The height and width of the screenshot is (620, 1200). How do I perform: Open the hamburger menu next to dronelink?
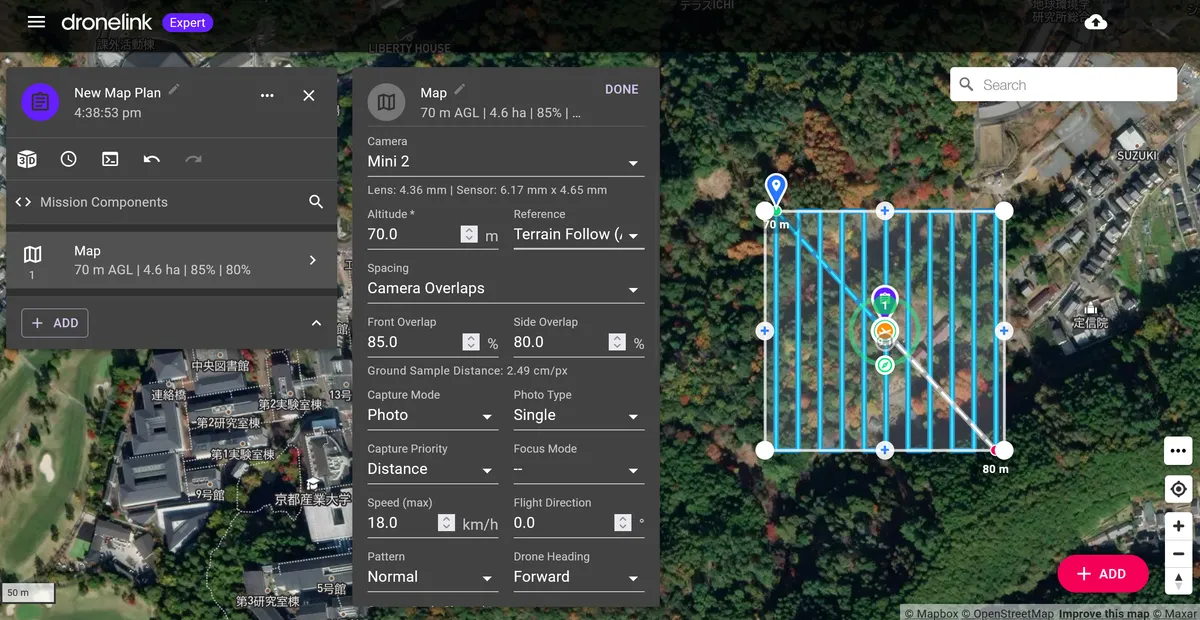coord(36,22)
